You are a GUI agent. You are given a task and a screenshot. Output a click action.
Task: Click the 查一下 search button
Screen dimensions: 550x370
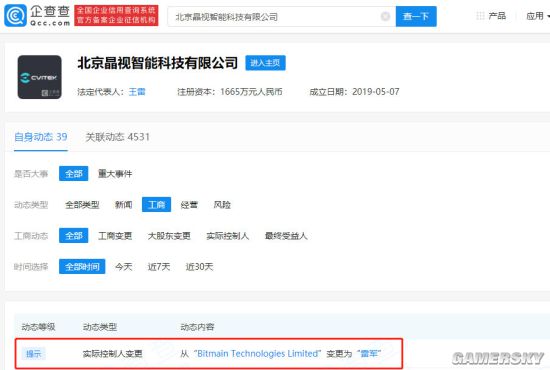(416, 16)
